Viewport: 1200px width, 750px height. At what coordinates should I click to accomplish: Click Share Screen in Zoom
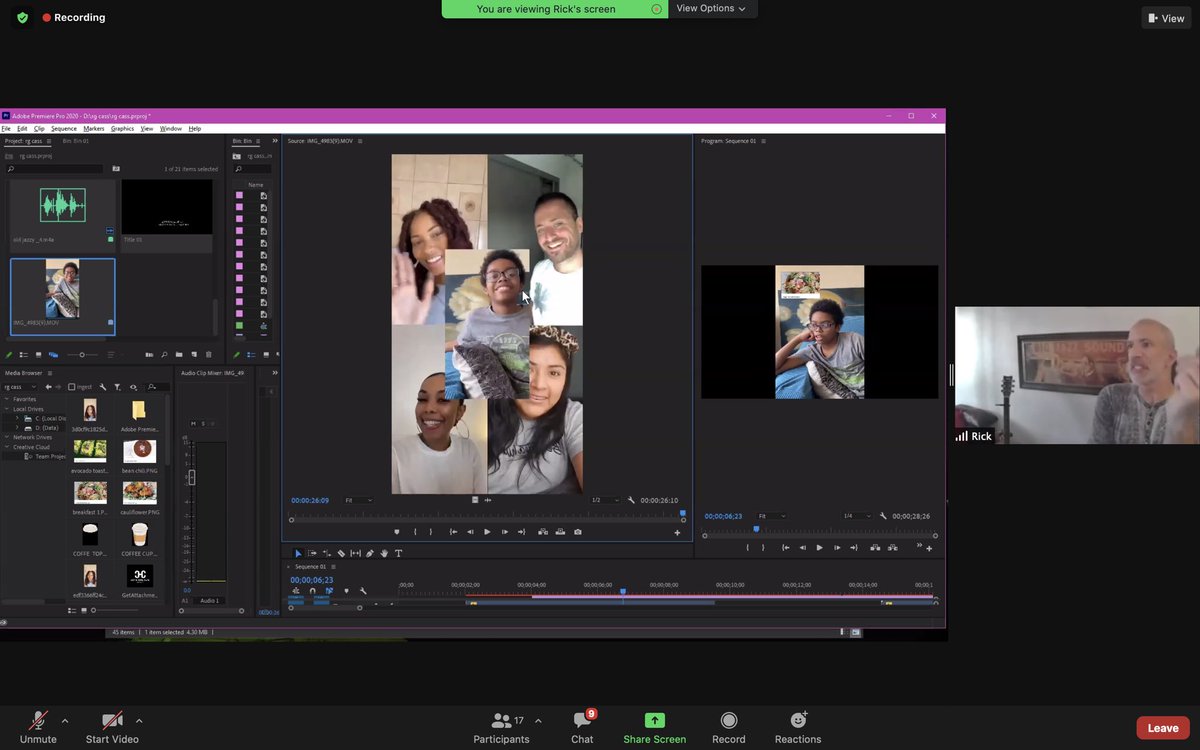[x=655, y=729]
